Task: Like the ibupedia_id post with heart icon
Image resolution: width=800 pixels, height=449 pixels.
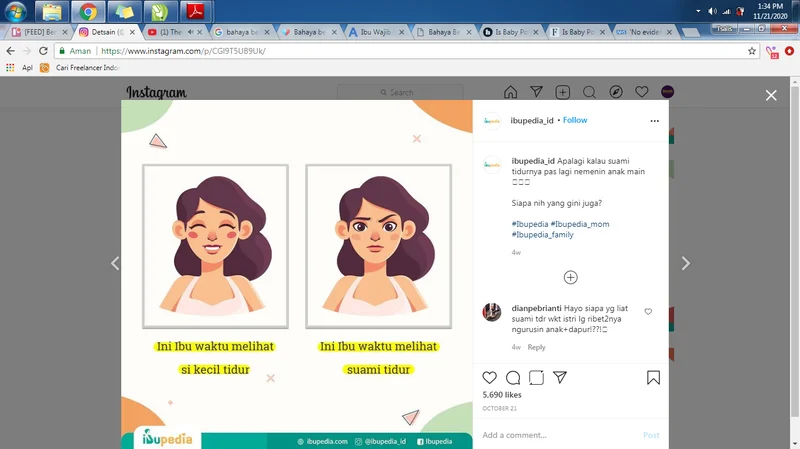Action: click(489, 378)
